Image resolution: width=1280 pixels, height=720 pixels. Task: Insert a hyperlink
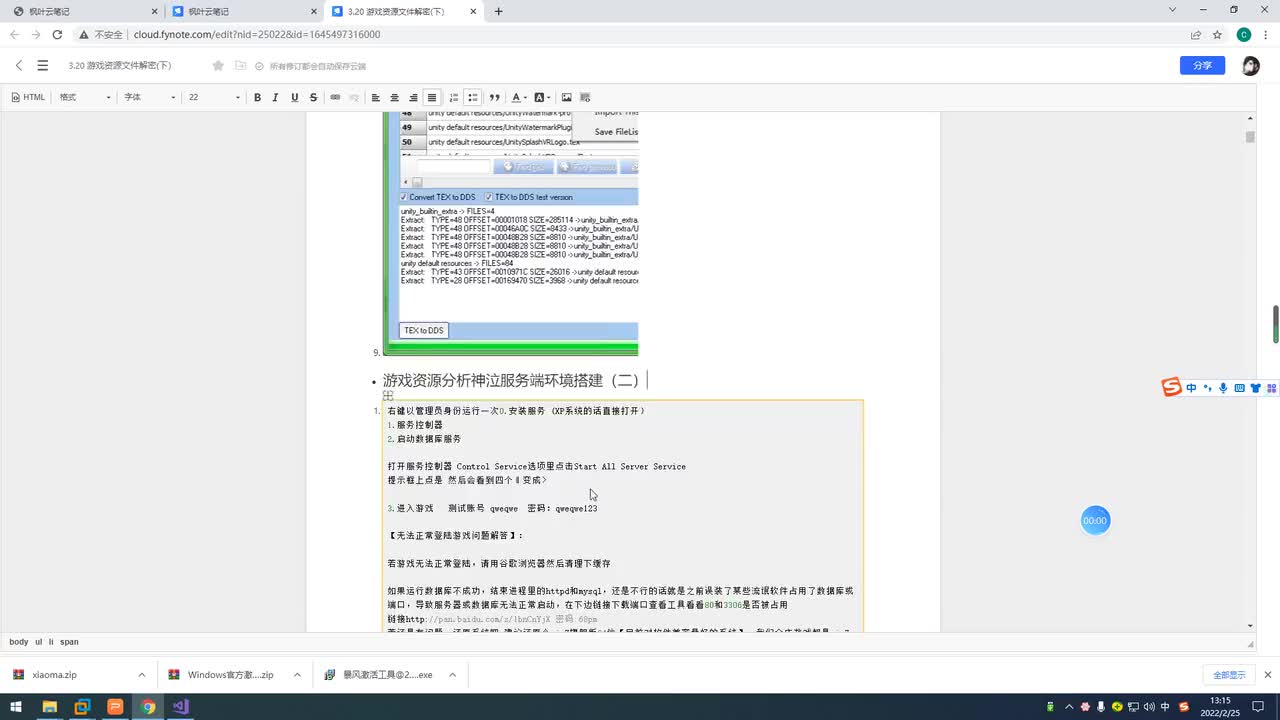[x=335, y=97]
